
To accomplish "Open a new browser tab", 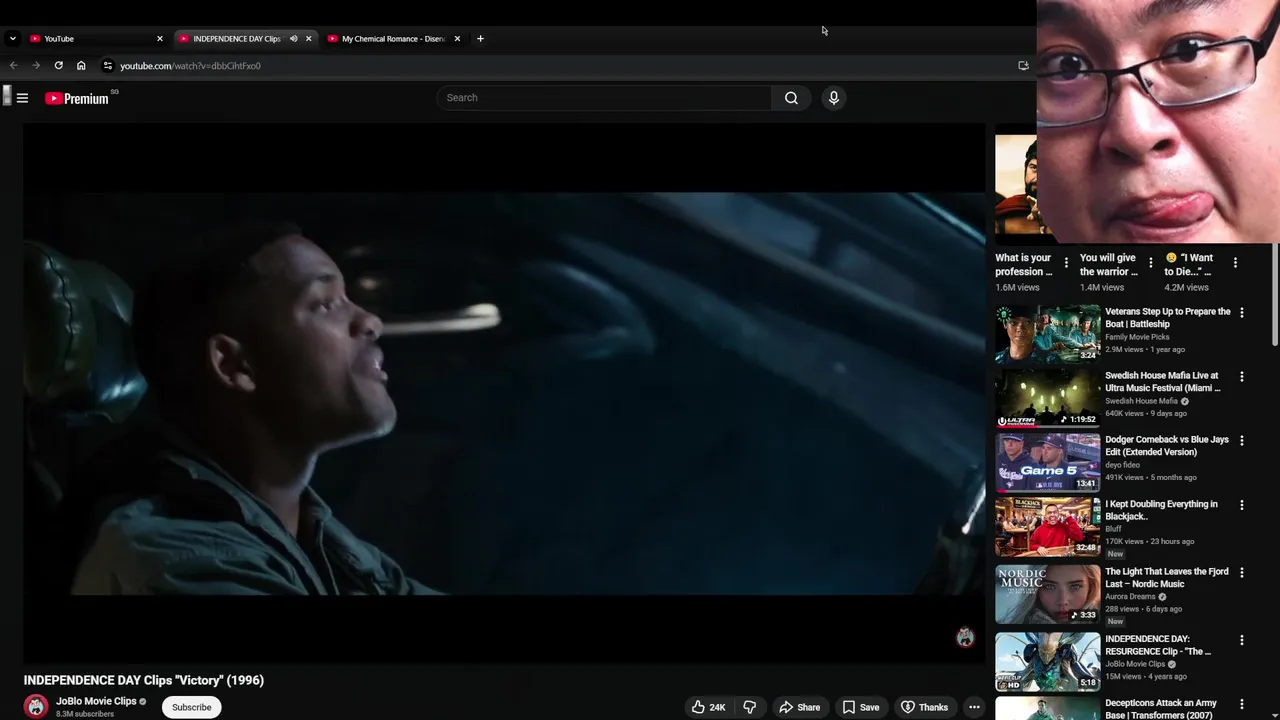I will click(480, 39).
